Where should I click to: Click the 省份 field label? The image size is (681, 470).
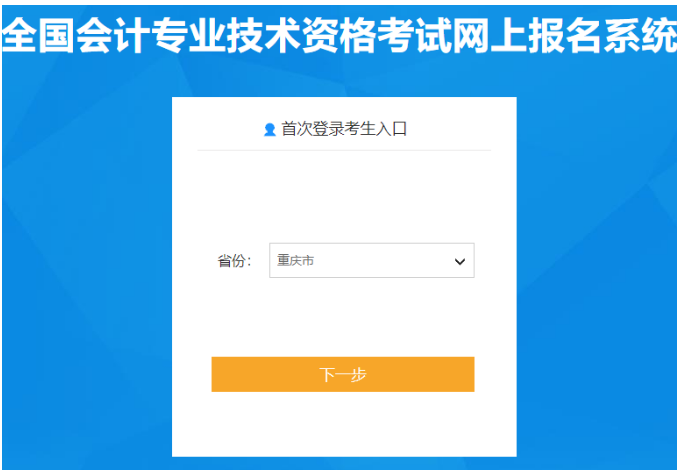234,261
